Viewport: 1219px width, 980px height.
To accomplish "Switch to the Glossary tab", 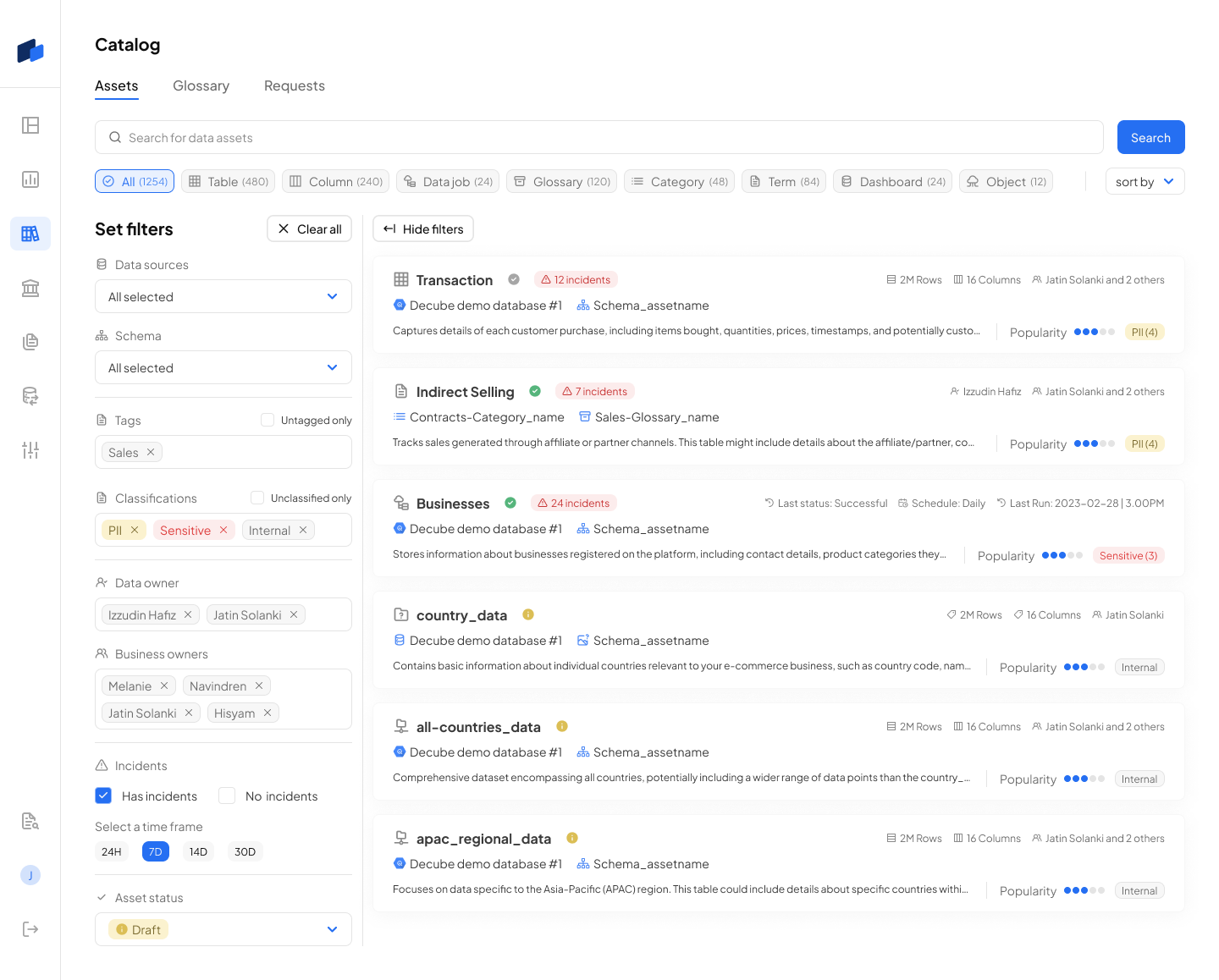I will tap(201, 85).
